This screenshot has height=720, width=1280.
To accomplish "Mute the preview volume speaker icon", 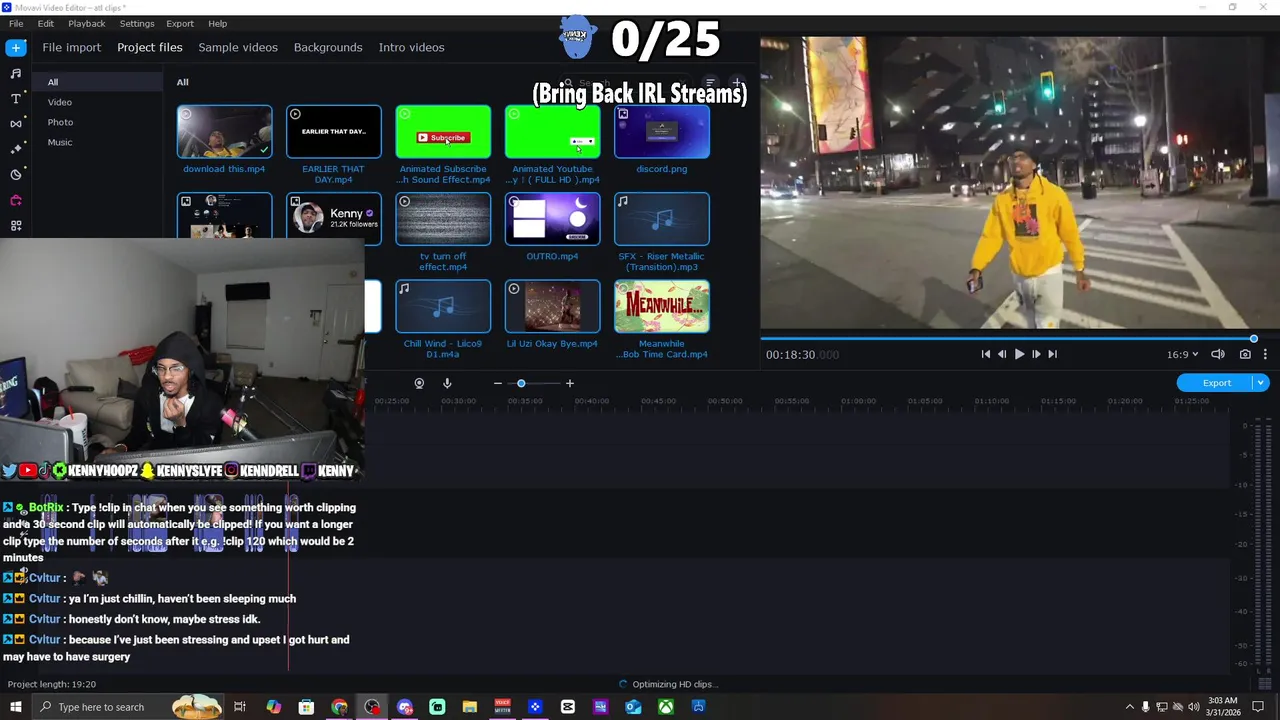I will coord(1217,354).
